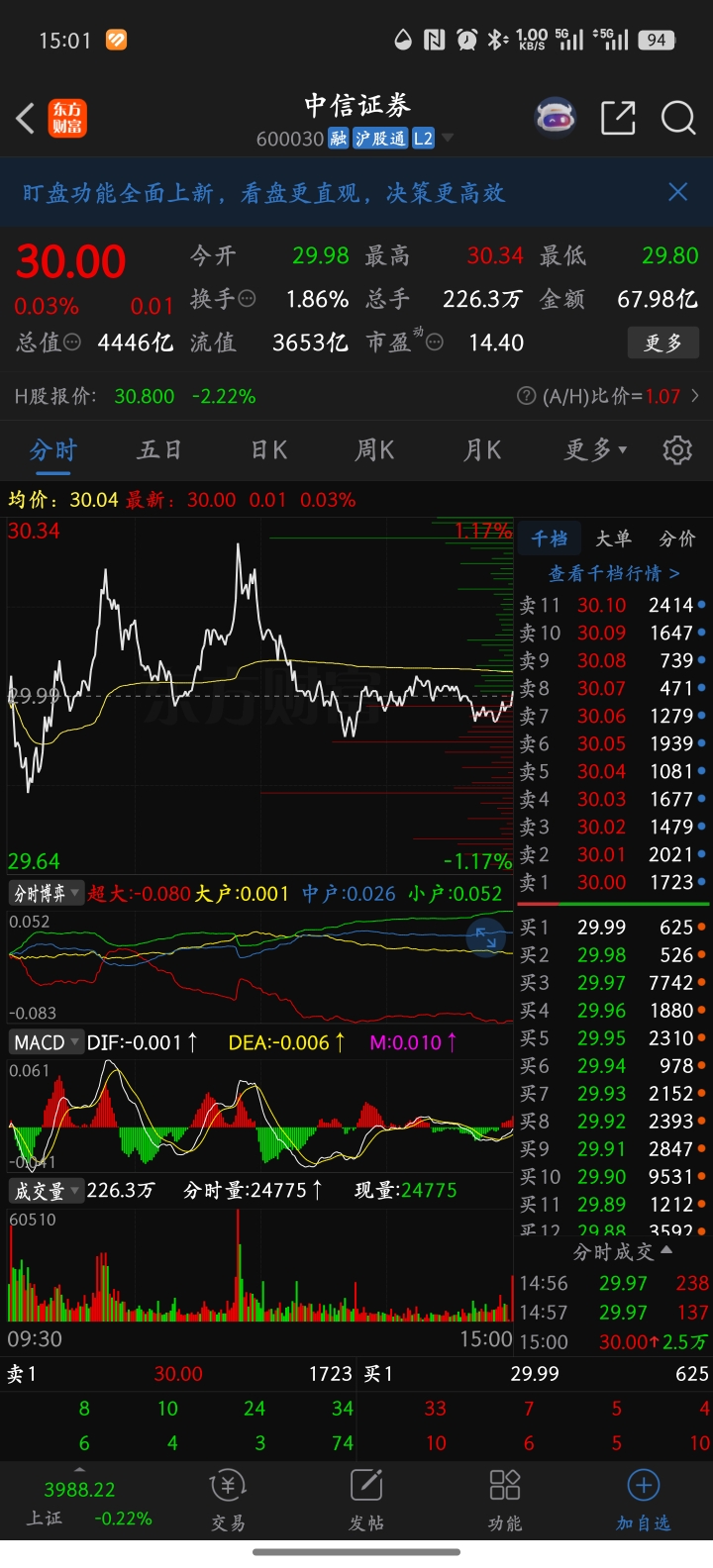Tap the MACD sub-chart

point(260,1117)
